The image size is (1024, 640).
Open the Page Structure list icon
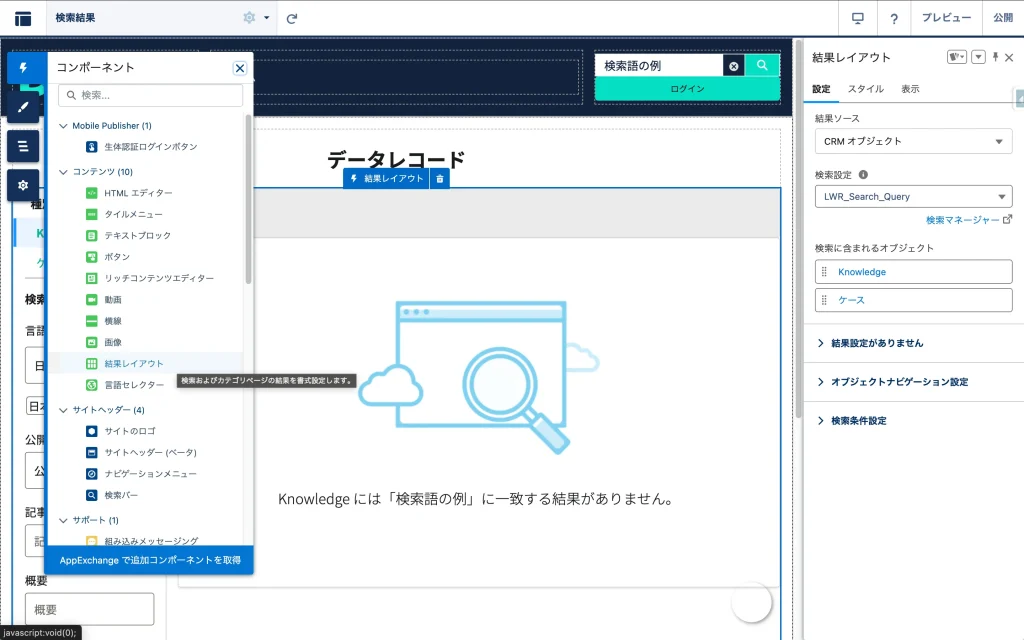[23, 146]
